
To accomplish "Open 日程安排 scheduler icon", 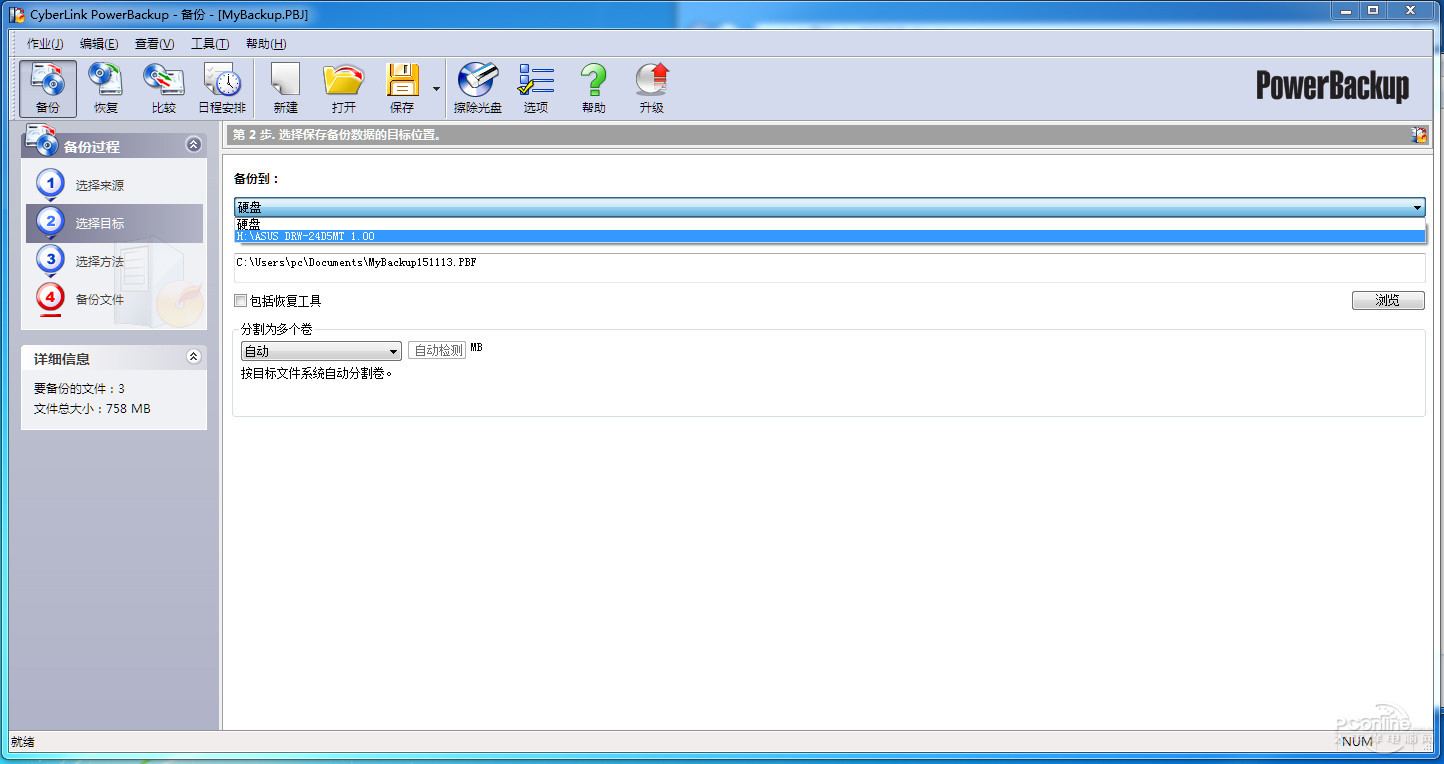I will coord(222,89).
